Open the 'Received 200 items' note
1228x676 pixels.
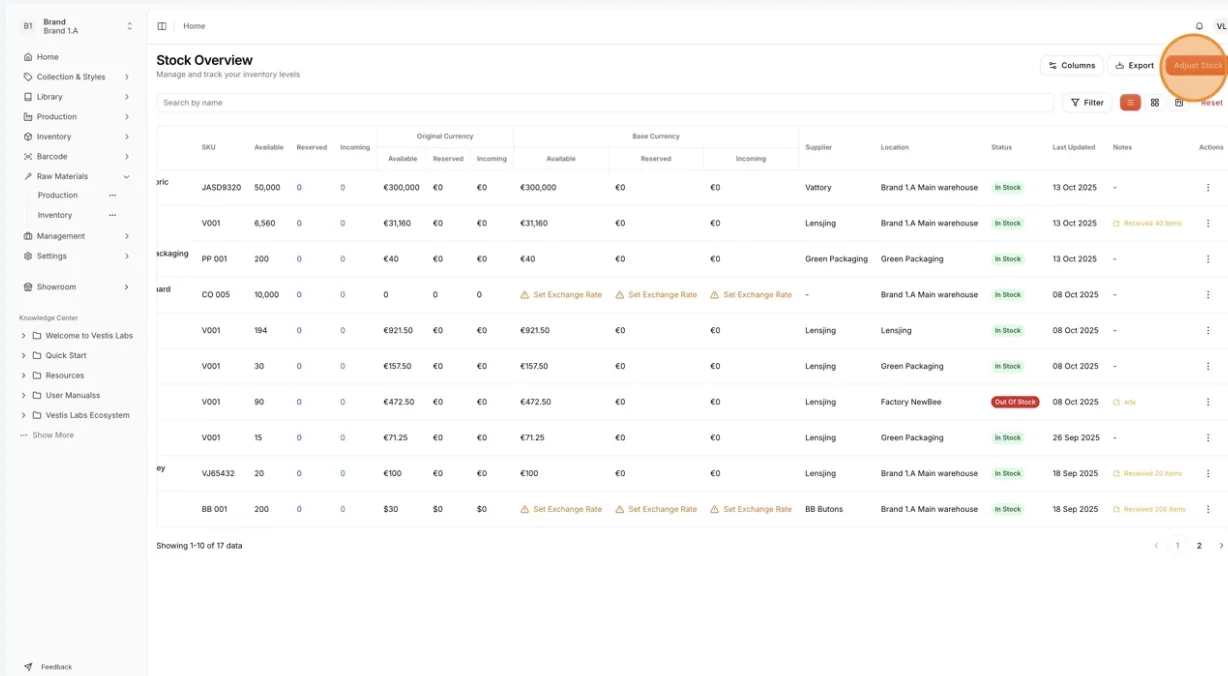(x=1150, y=509)
